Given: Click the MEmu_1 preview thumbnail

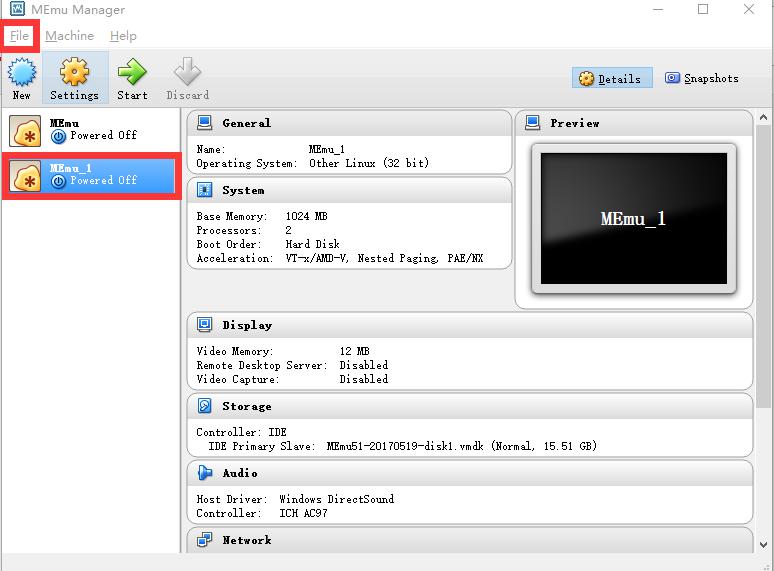Looking at the screenshot, I should coord(633,219).
